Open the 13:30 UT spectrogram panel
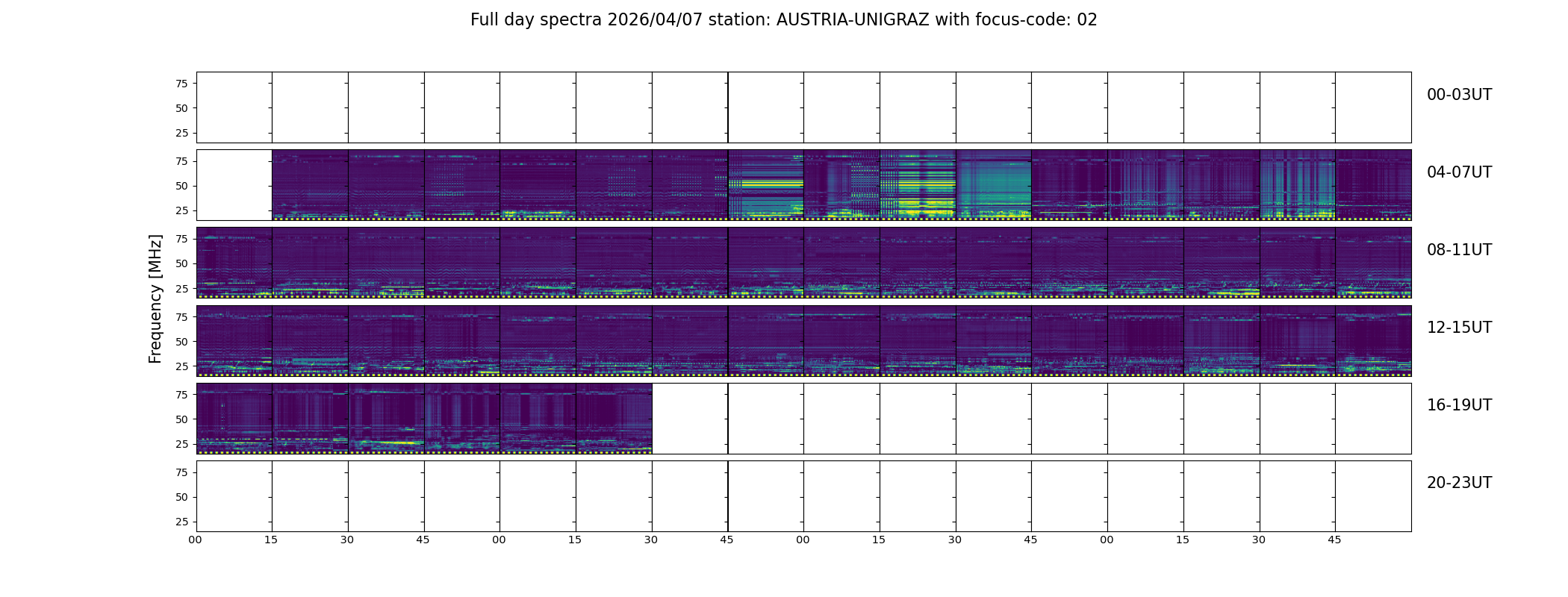1568x597 pixels. point(689,340)
